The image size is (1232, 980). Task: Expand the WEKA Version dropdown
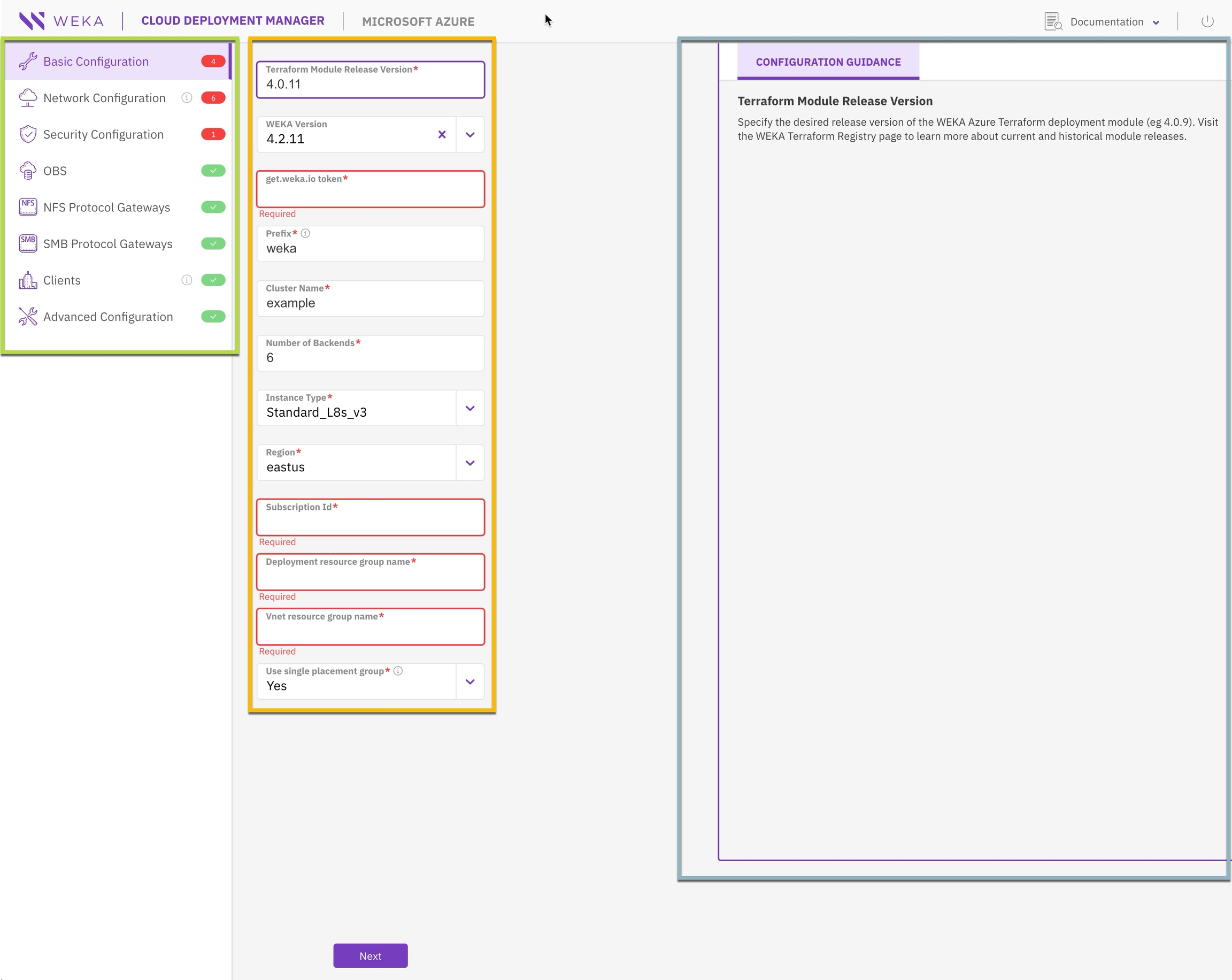click(x=469, y=135)
